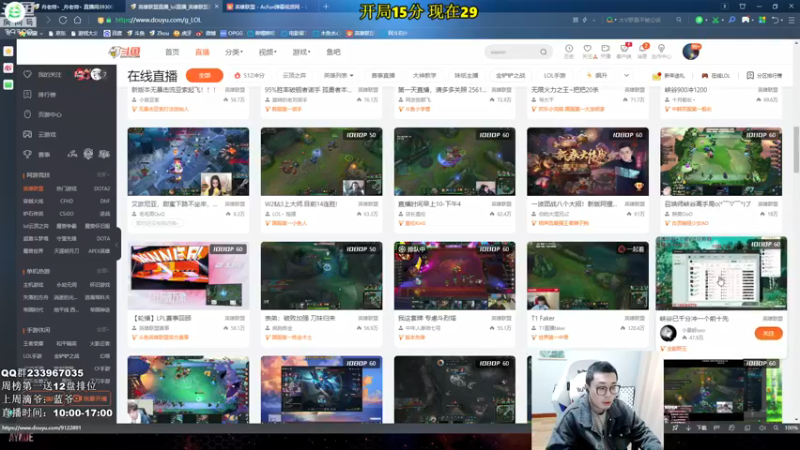The height and width of the screenshot is (450, 800).
Task: Open 云游戏 gamepad icon in the sidebar
Action: [28, 134]
